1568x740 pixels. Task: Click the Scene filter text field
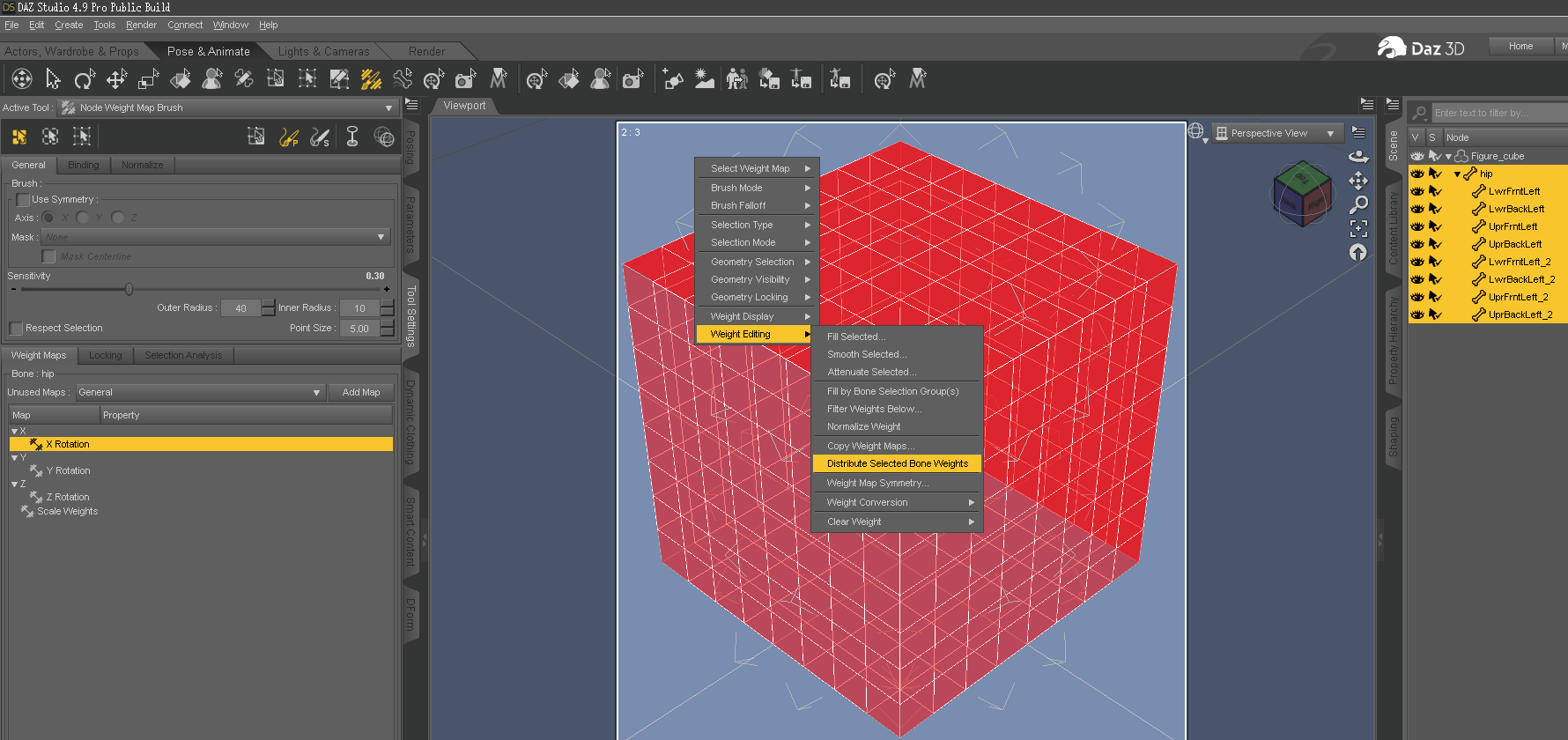tap(1499, 113)
